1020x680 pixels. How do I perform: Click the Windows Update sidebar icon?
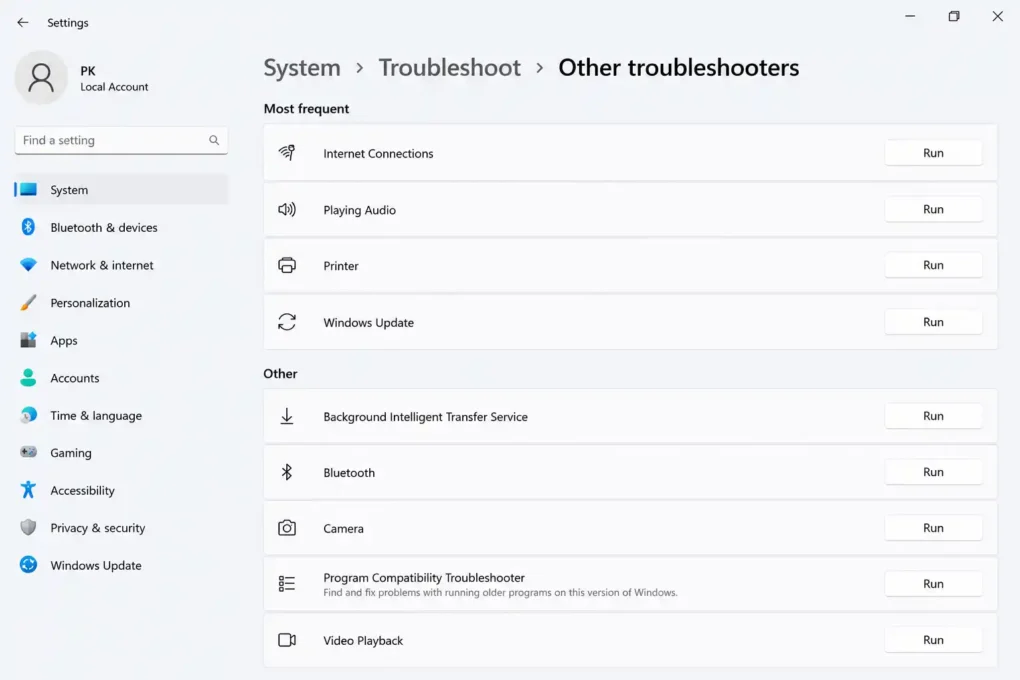coord(28,565)
